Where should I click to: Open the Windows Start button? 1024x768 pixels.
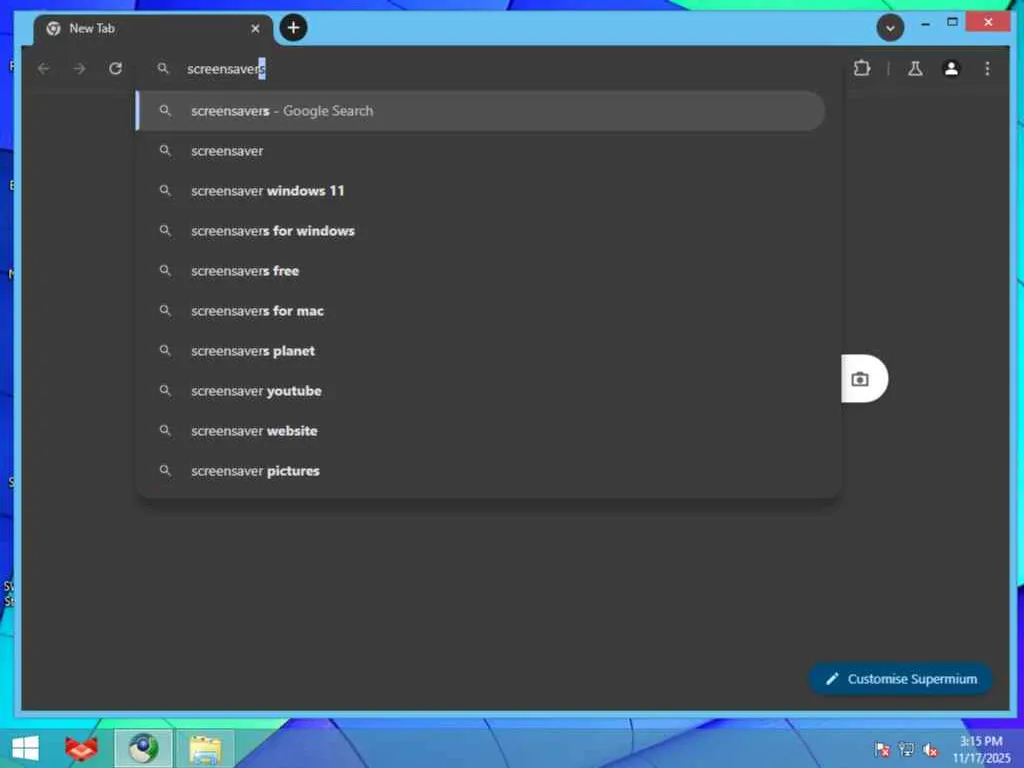click(25, 748)
